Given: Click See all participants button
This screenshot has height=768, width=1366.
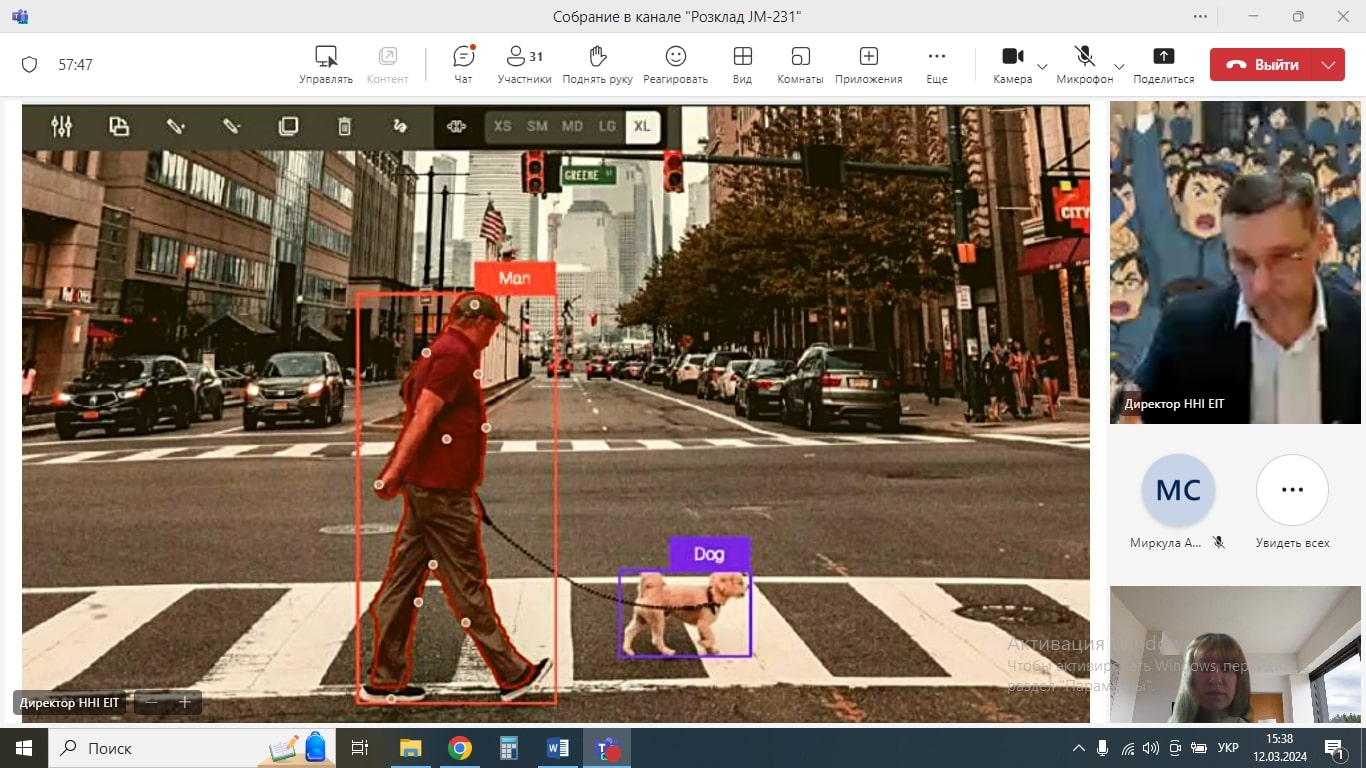Looking at the screenshot, I should tap(1292, 490).
